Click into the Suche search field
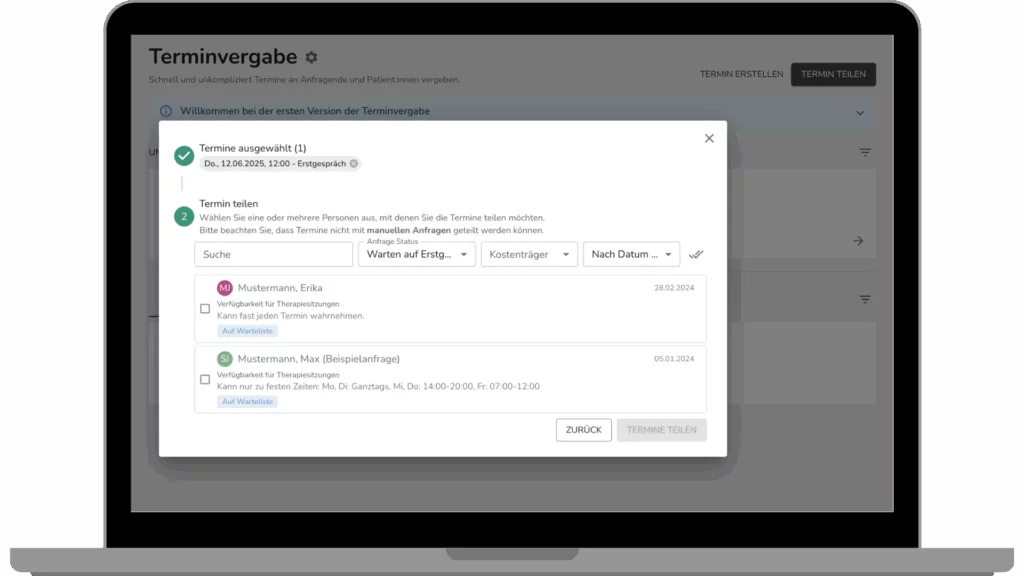1024x576 pixels. 273,255
